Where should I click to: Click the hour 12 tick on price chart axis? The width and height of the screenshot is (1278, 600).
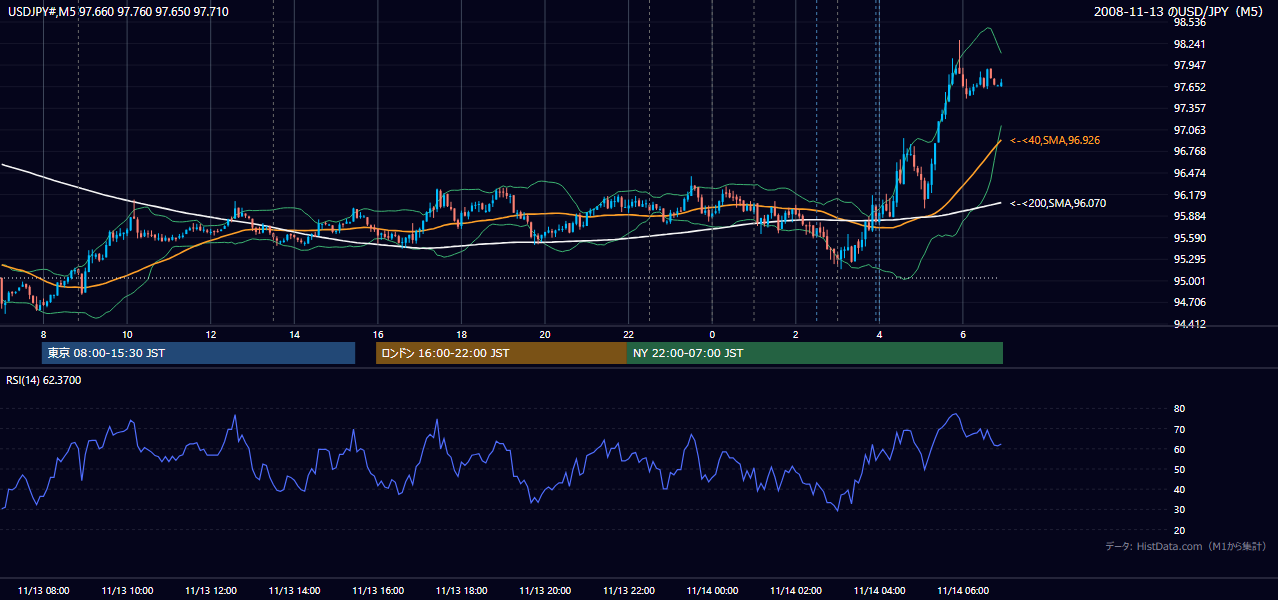210,333
